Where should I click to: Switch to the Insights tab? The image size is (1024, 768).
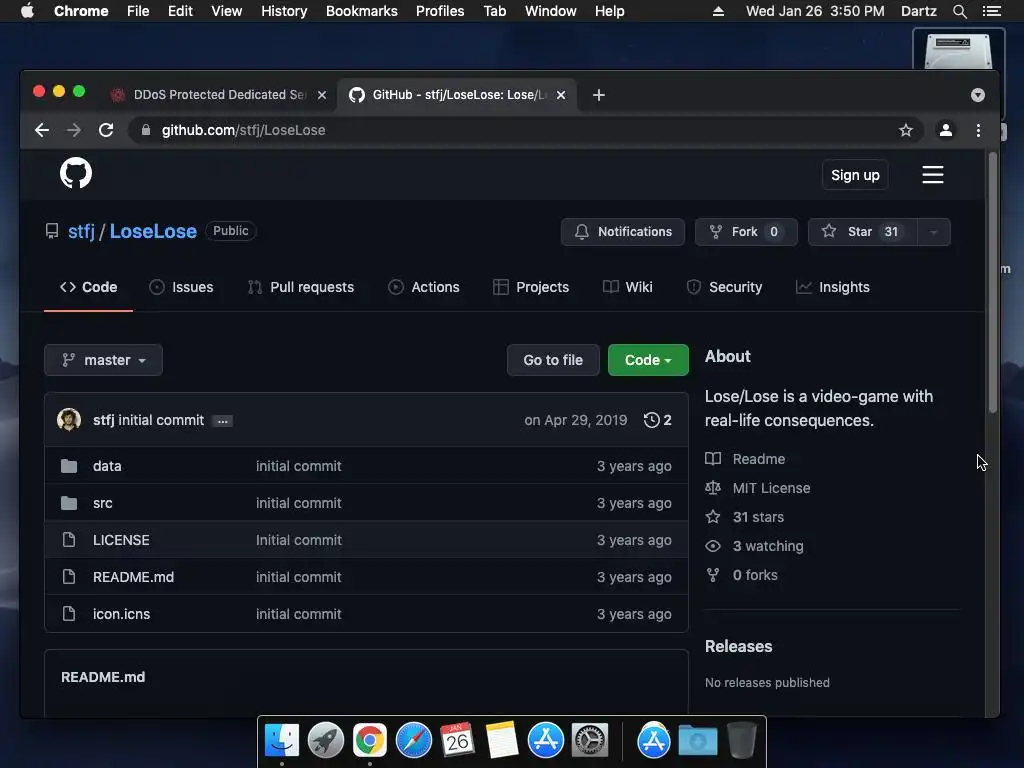click(833, 287)
